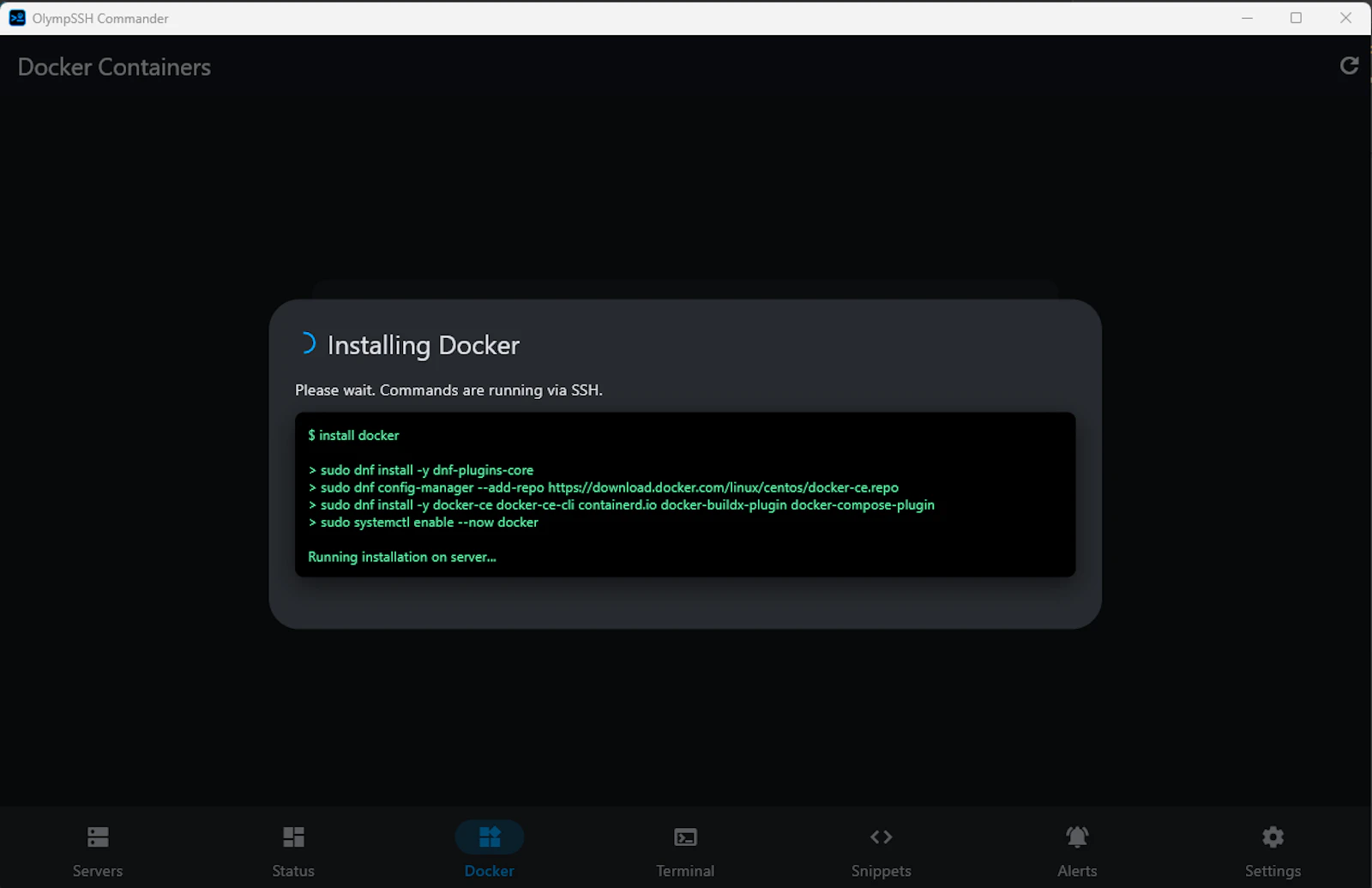Minimize the OlympSSH Commander window
This screenshot has height=888, width=1372.
pyautogui.click(x=1247, y=18)
